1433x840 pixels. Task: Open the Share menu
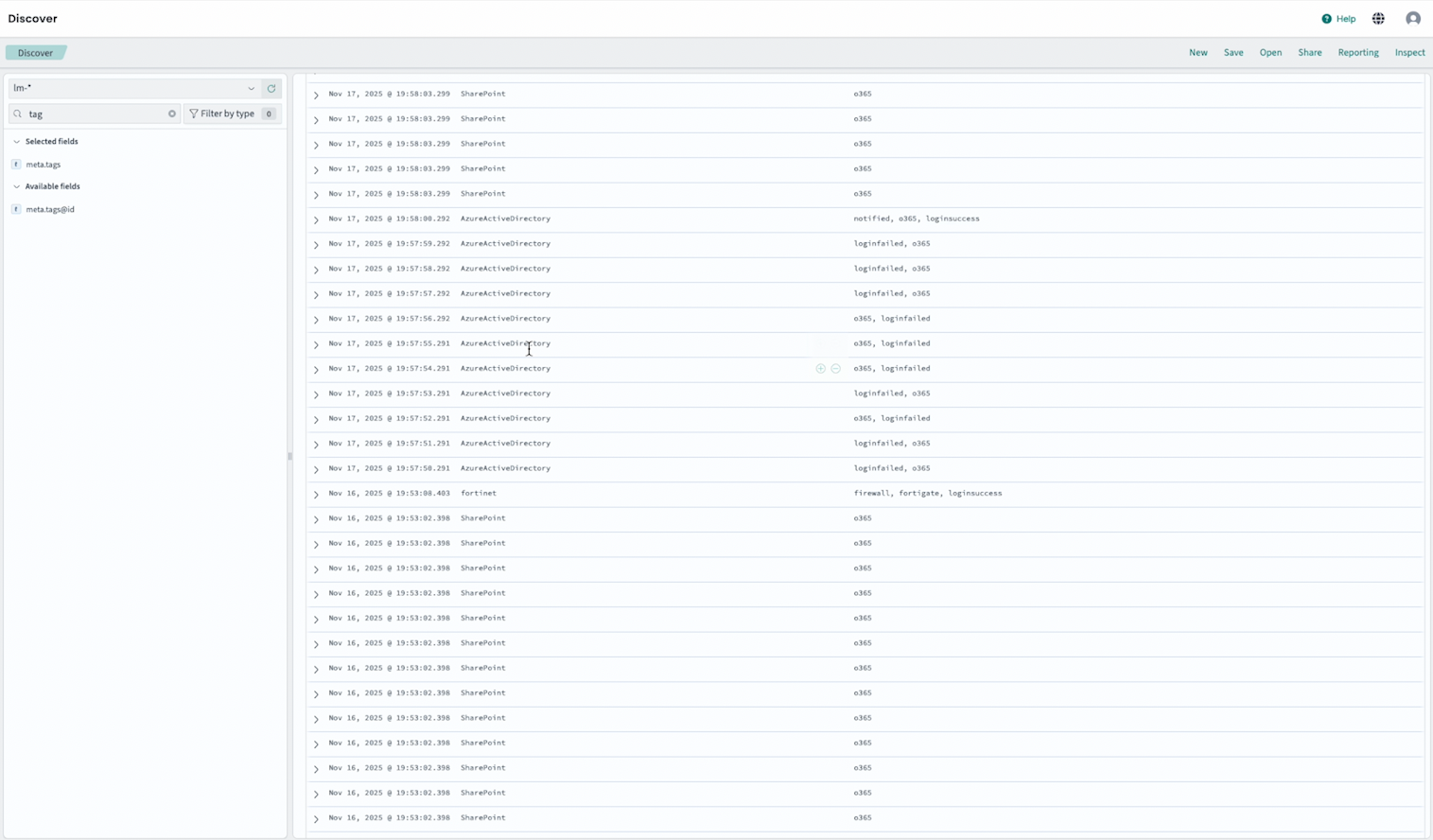[1310, 53]
